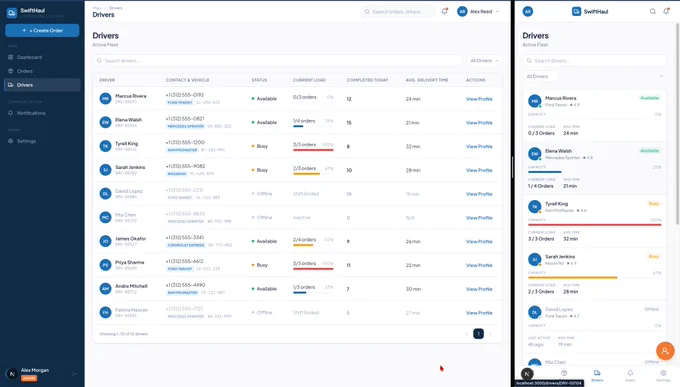Click Elena Walsh's blue capacity bar in mobile card
This screenshot has width=680, height=387.
[x=545, y=172]
